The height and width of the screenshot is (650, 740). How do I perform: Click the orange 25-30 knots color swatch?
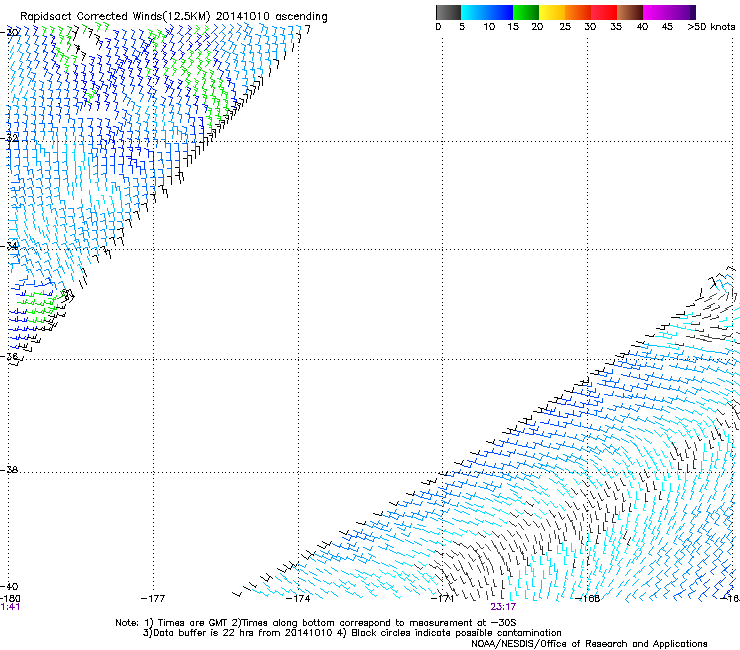coord(578,12)
